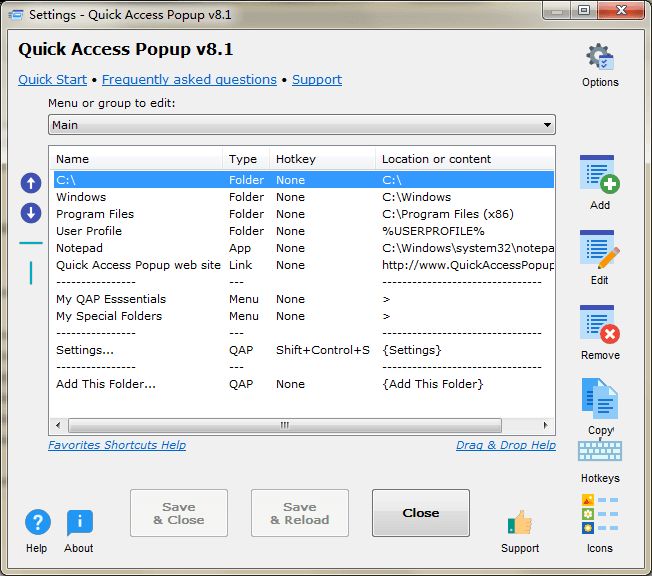Click the horizontal scrollbar thumb
Viewport: 652px width, 576px height.
(x=285, y=425)
